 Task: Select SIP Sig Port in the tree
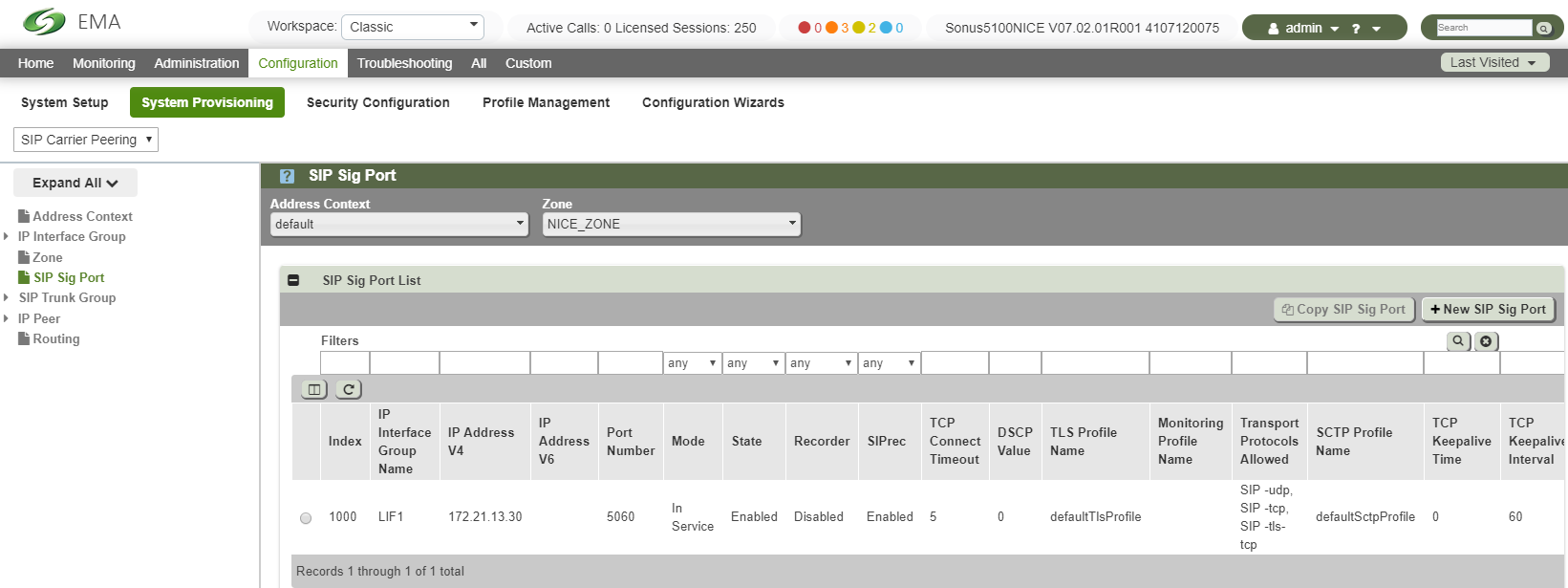69,278
